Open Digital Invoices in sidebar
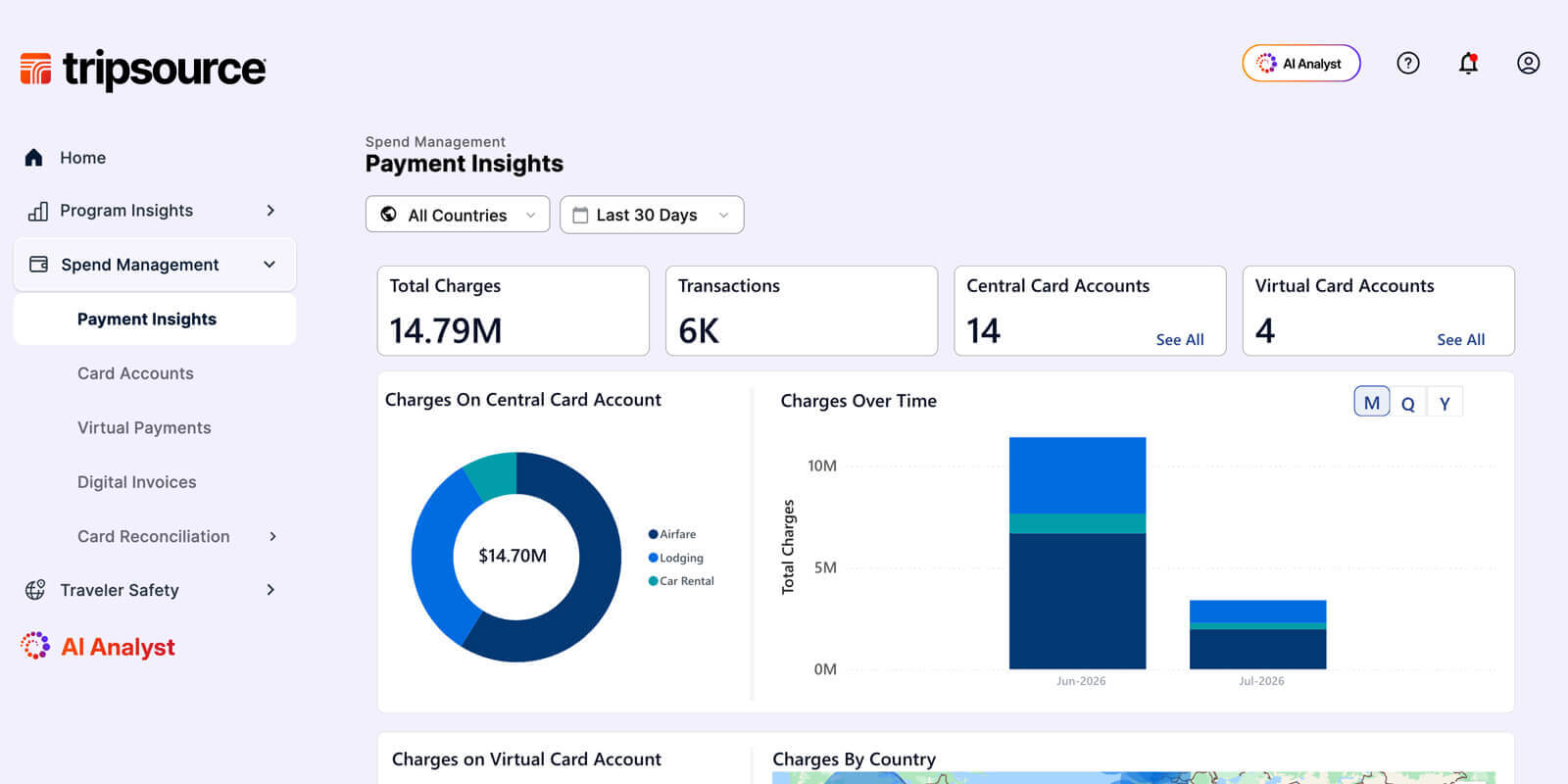This screenshot has width=1568, height=784. (x=137, y=482)
